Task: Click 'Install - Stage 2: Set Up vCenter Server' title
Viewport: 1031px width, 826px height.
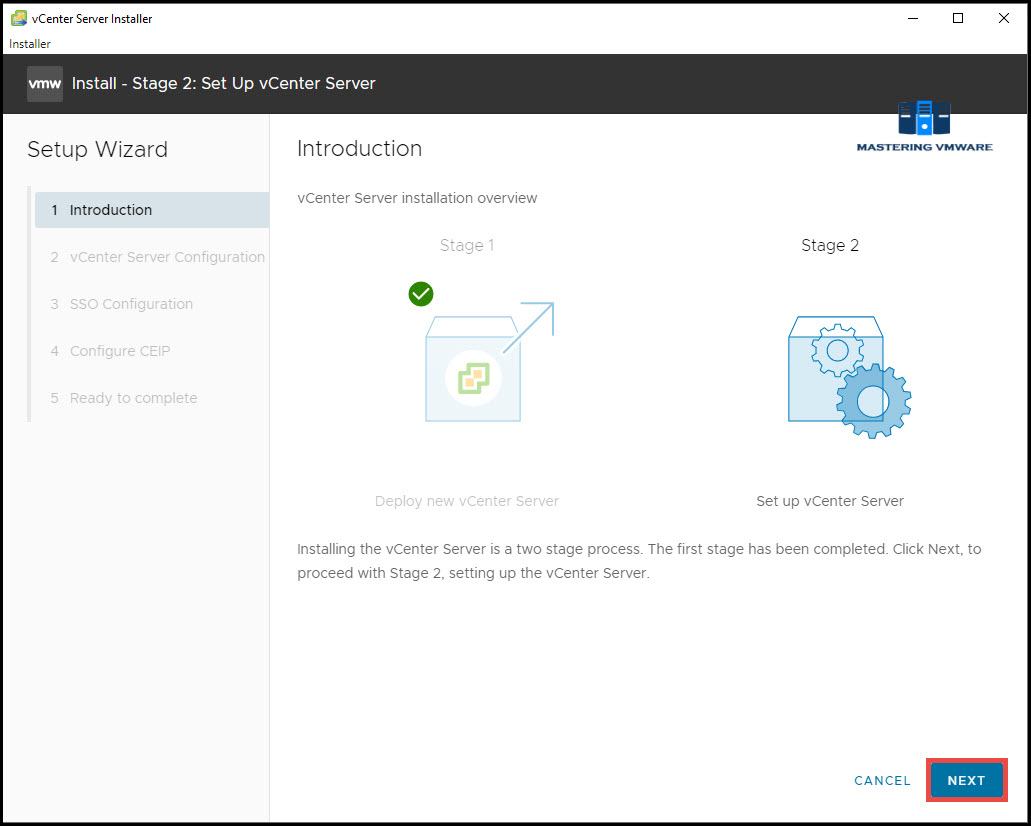Action: click(x=224, y=84)
